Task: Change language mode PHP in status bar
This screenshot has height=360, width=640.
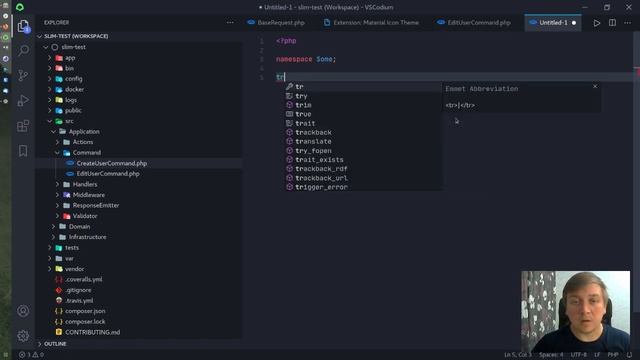Action: [x=613, y=355]
